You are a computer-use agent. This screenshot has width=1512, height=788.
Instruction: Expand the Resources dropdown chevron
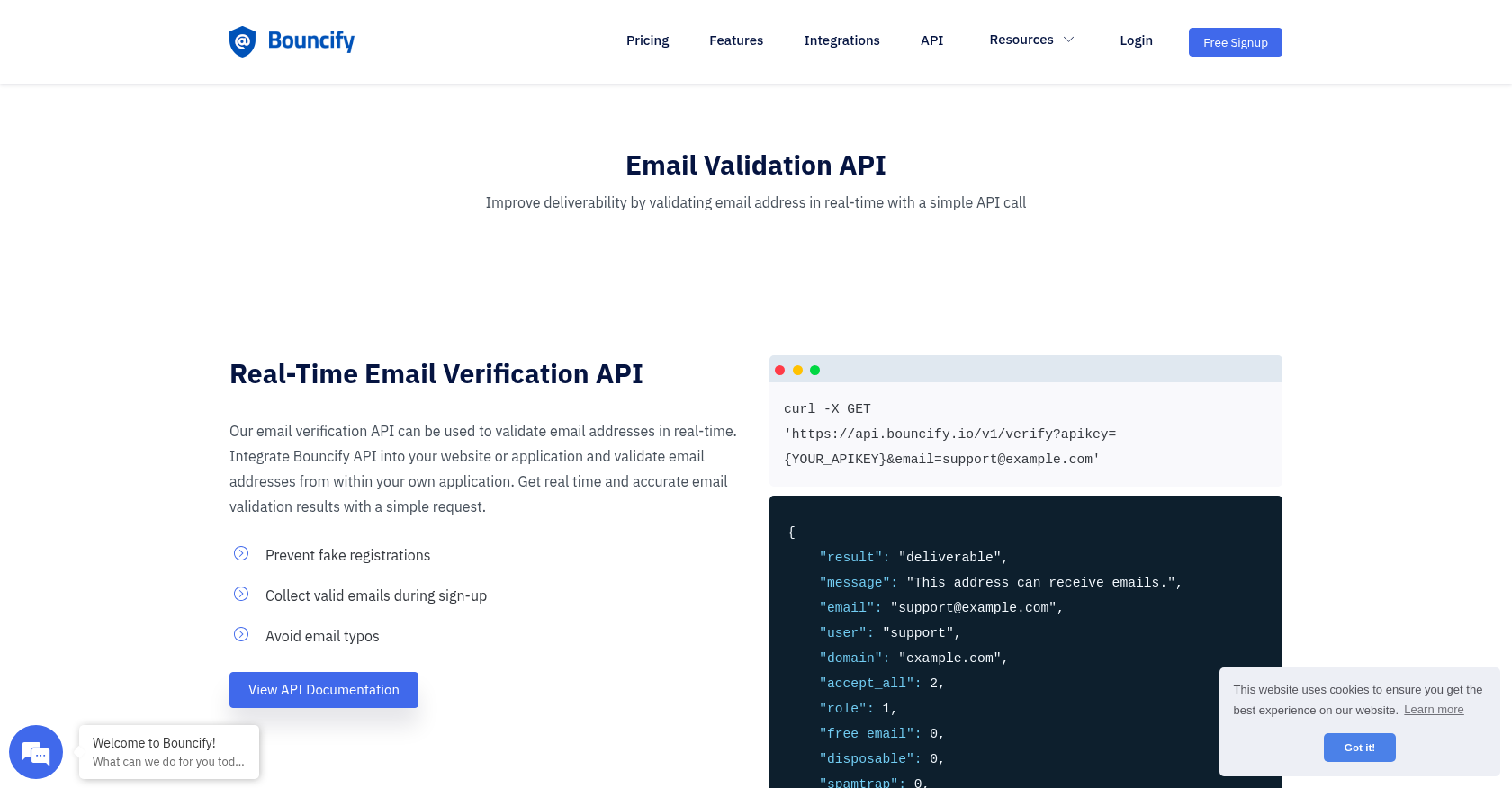(x=1069, y=40)
